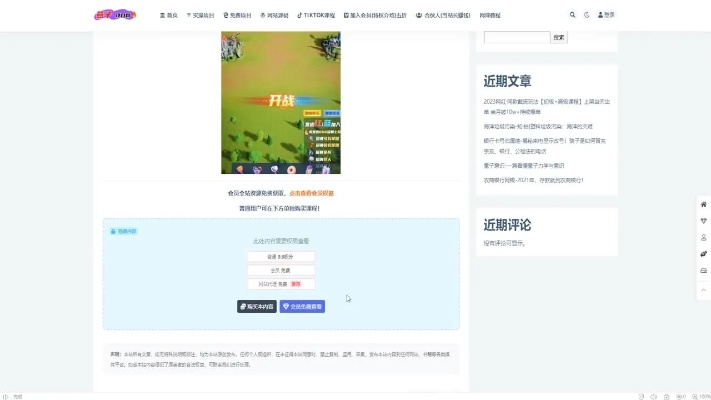Click the game video thumbnail showing 开战

coord(280,102)
